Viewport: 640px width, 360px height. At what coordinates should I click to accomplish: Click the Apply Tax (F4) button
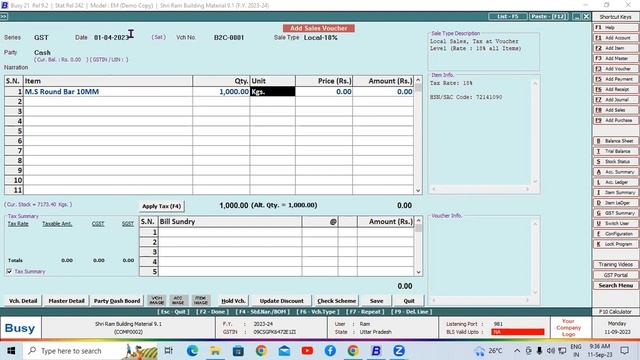pyautogui.click(x=162, y=206)
